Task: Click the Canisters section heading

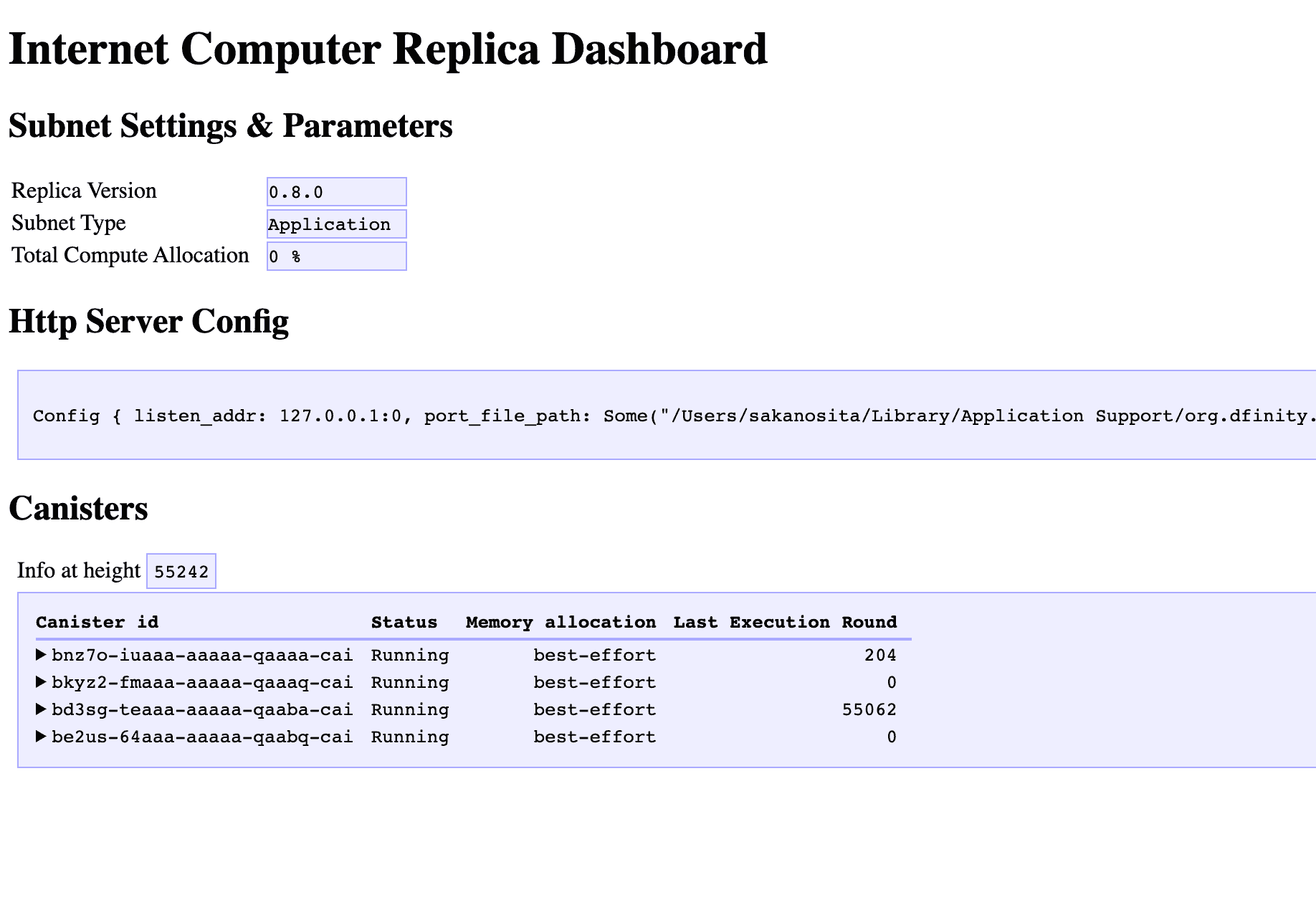Action: pos(78,509)
